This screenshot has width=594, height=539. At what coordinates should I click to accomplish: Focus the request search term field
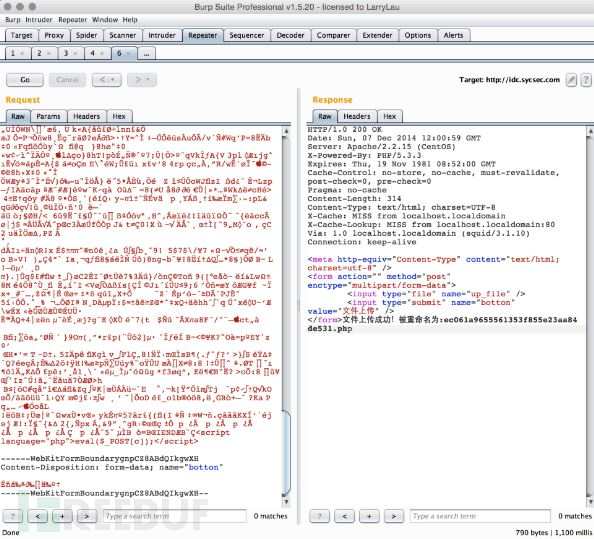[175, 516]
